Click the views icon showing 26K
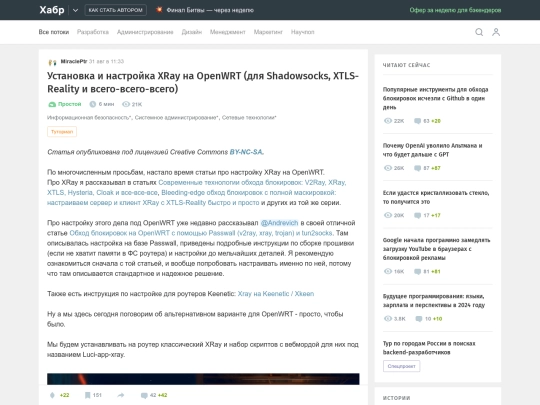The width and height of the screenshot is (540, 405). point(388,168)
